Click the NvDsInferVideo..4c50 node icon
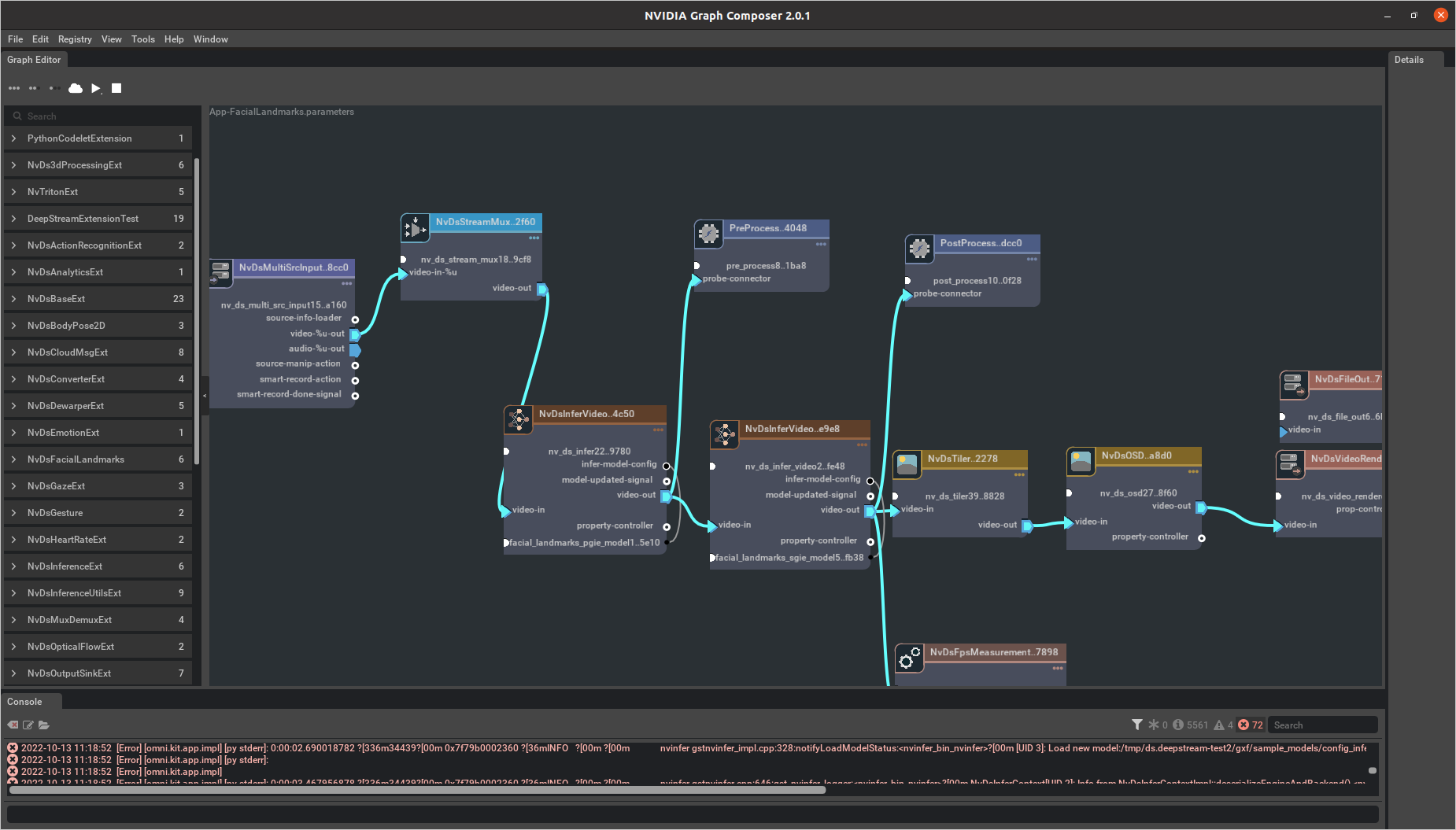Viewport: 1456px width, 830px height. click(518, 419)
